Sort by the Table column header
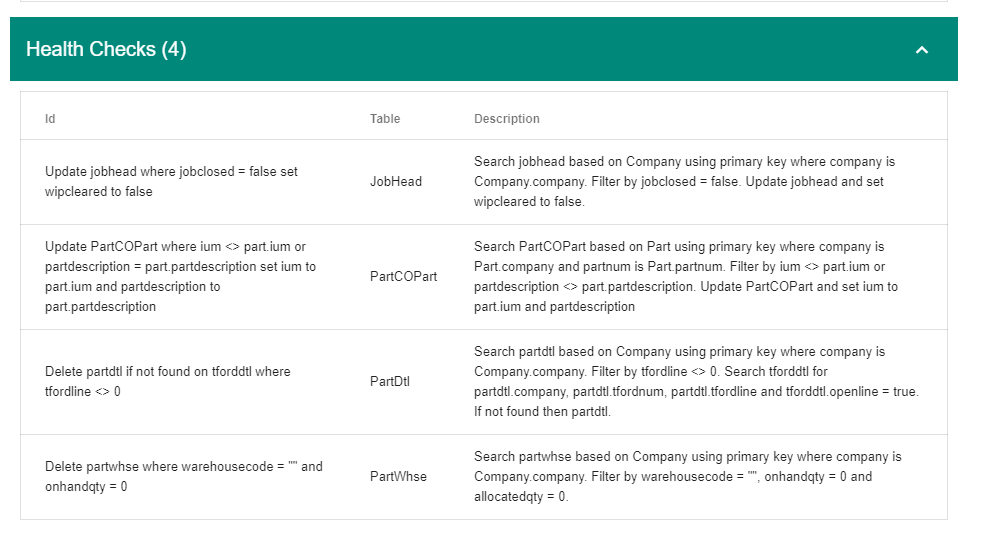This screenshot has width=985, height=540. point(384,119)
